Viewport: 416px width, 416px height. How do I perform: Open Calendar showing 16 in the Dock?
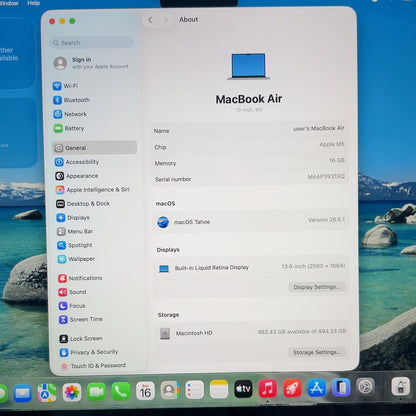[145, 391]
